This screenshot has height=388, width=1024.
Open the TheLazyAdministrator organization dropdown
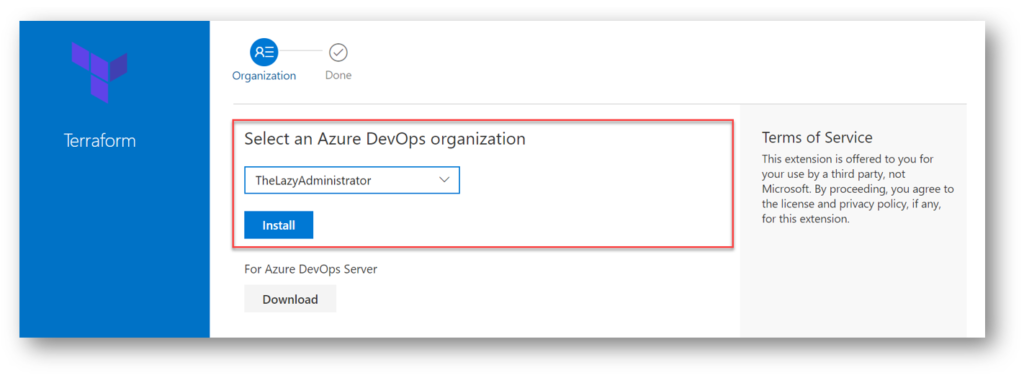coord(352,180)
